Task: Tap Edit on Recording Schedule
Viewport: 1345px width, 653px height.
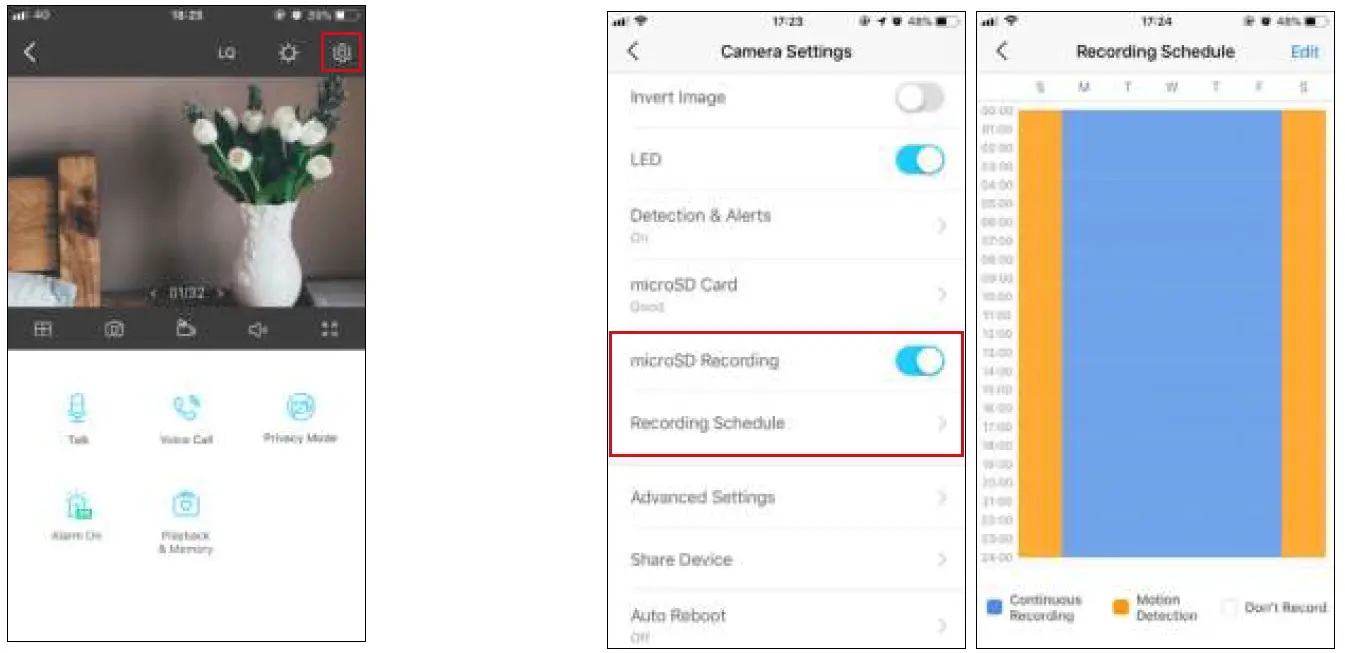Action: pos(1304,52)
